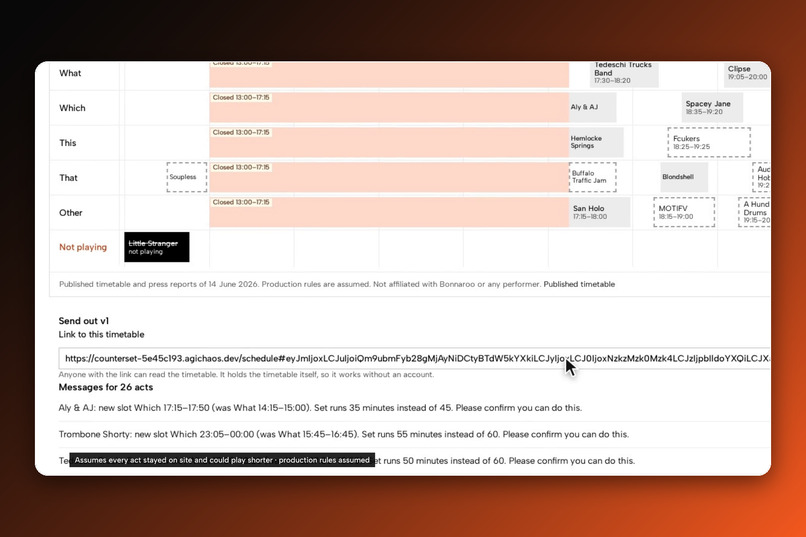Click the timetable share link field
806x537 pixels.
coord(414,359)
